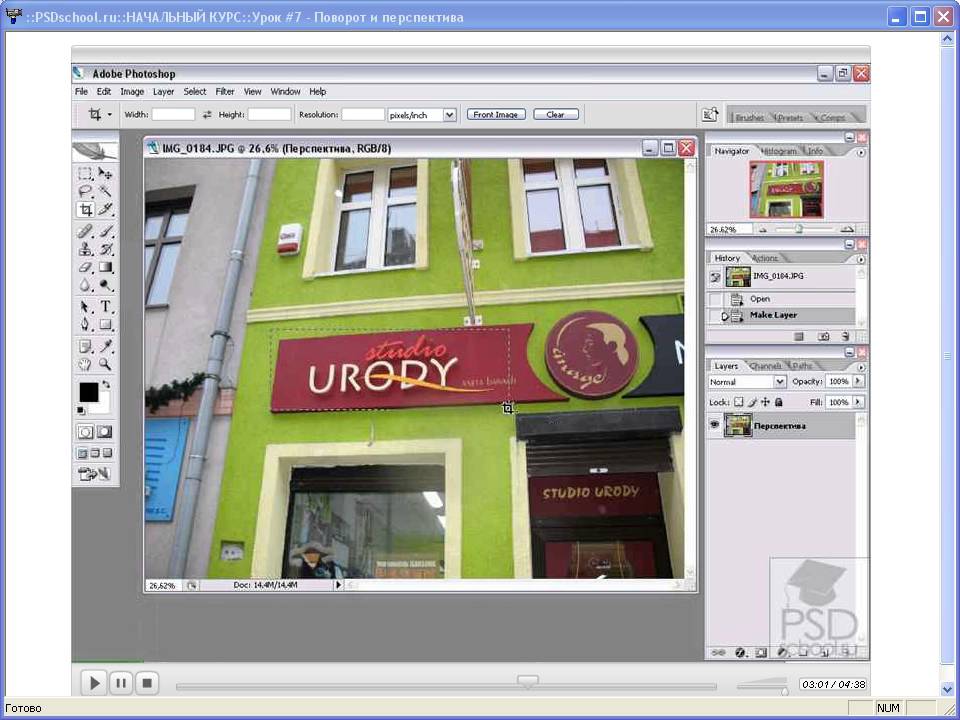This screenshot has width=960, height=720.
Task: Select the Slice tool
Action: tap(105, 210)
